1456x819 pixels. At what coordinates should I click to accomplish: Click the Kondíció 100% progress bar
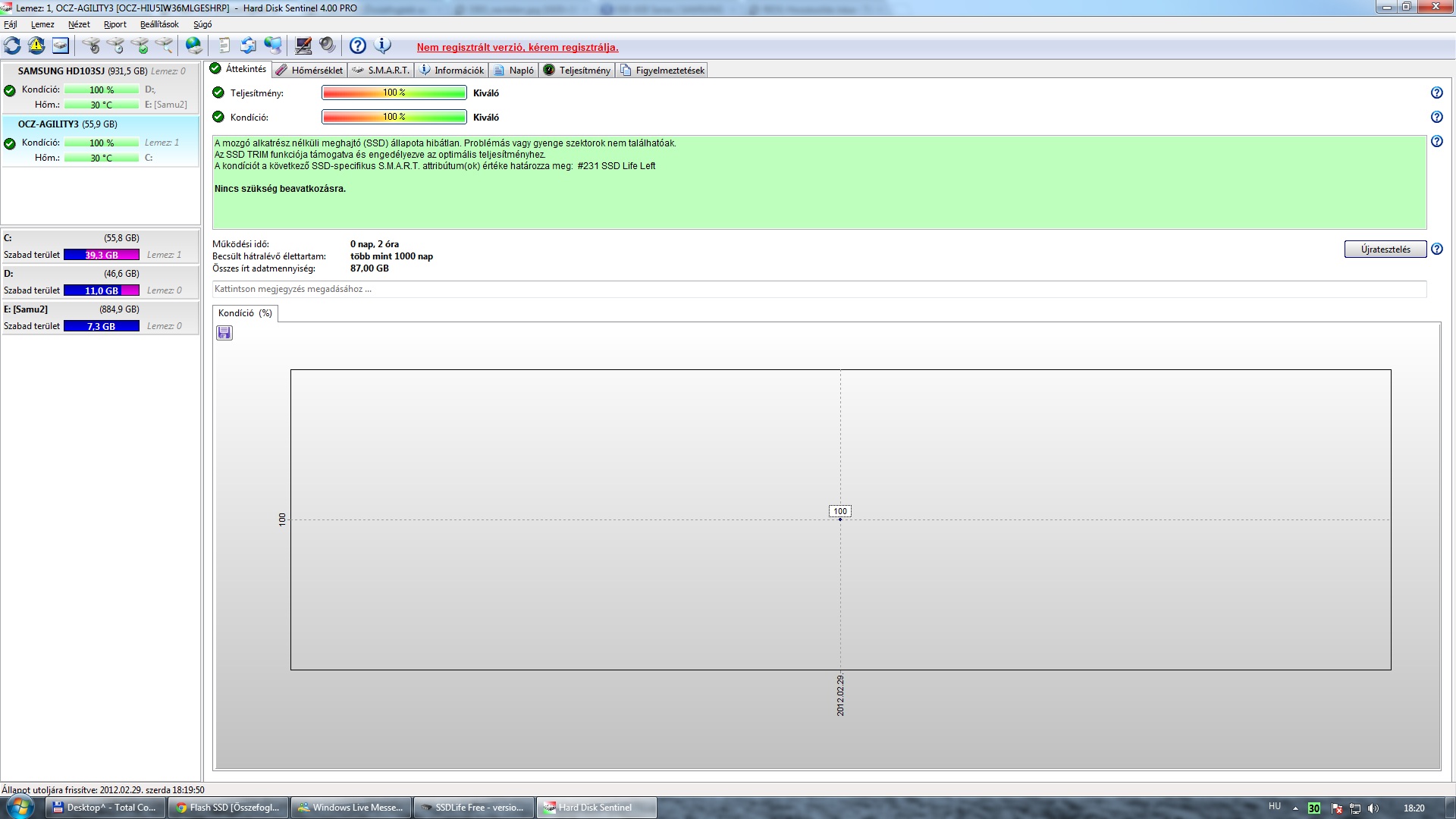coord(394,117)
